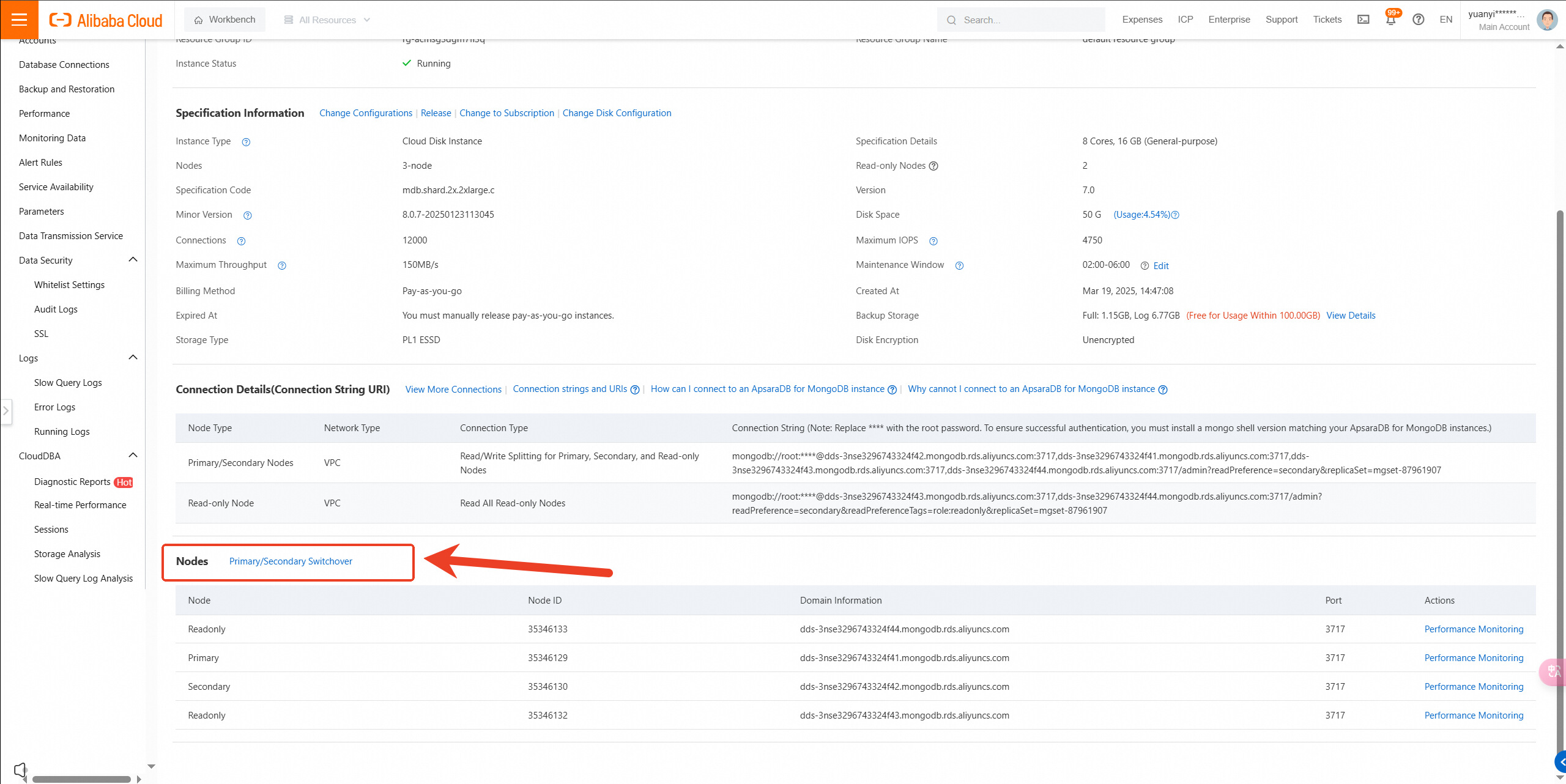Open the hamburger navigation menu
Image resolution: width=1566 pixels, height=784 pixels.
(x=19, y=20)
